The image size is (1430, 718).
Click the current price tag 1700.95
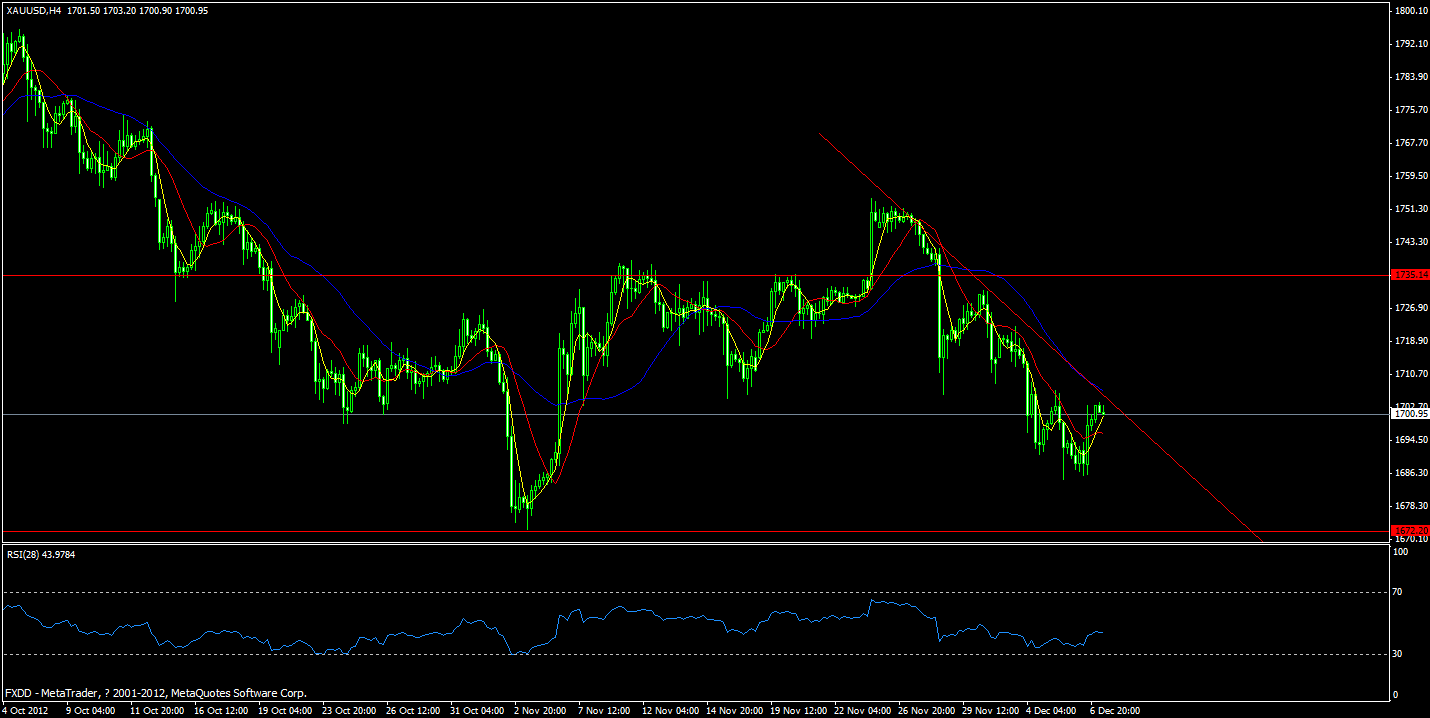[1410, 413]
